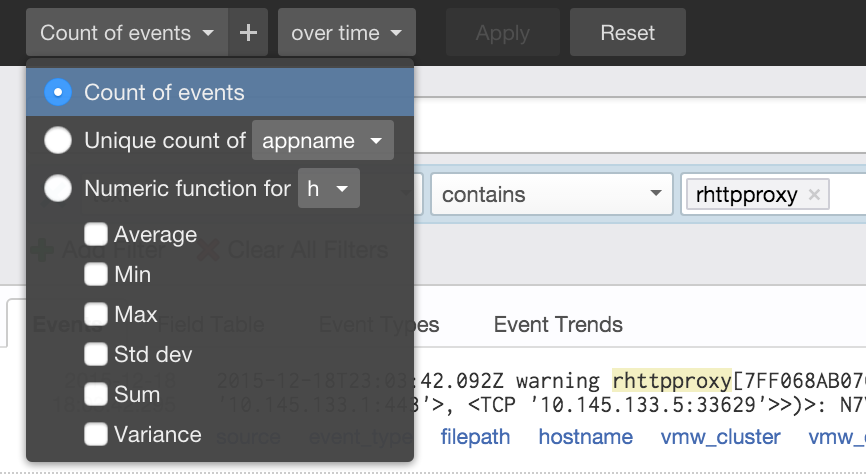Open the Event Types tab
866x476 pixels.
coord(379,325)
